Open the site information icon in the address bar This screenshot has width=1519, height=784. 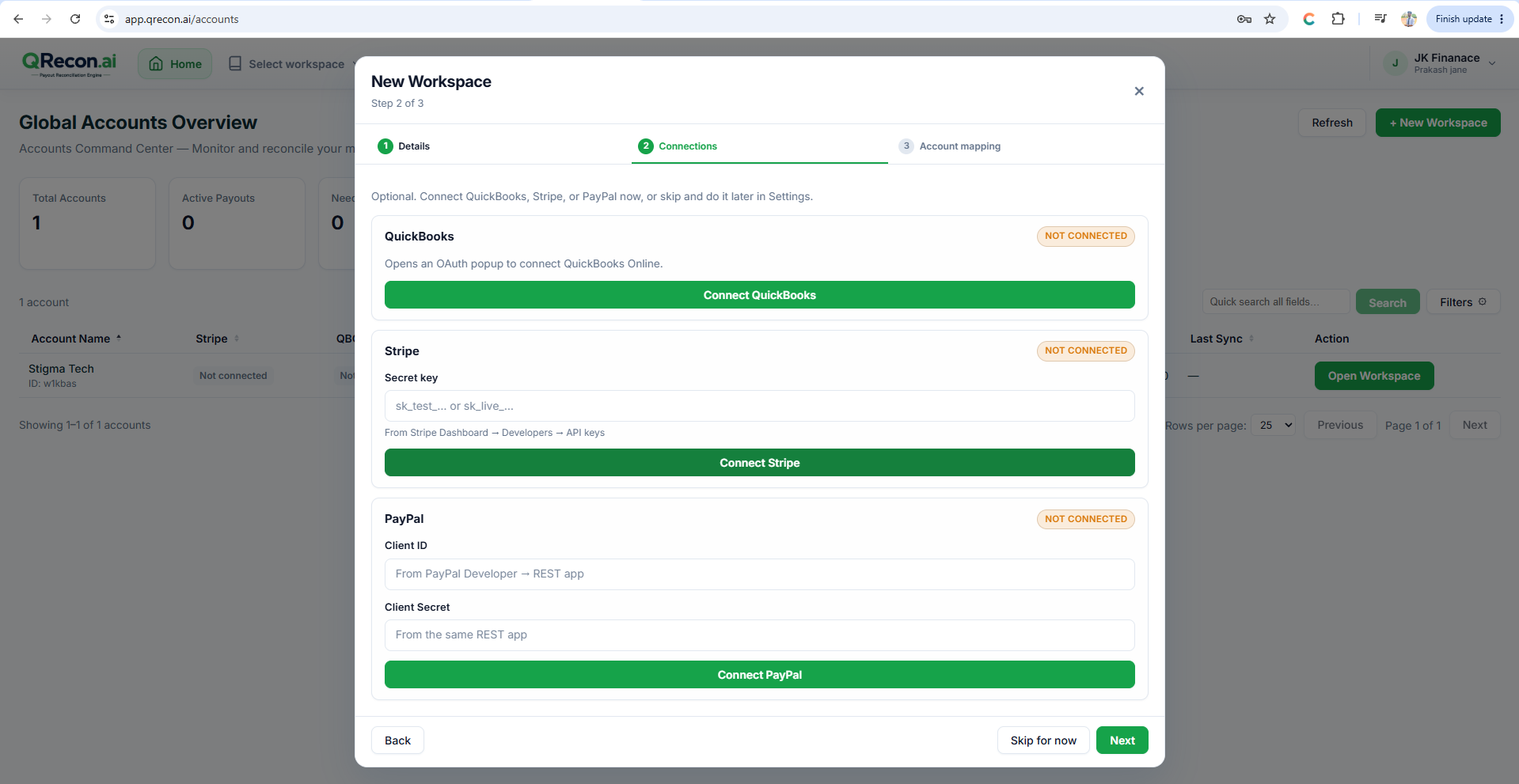coord(109,19)
